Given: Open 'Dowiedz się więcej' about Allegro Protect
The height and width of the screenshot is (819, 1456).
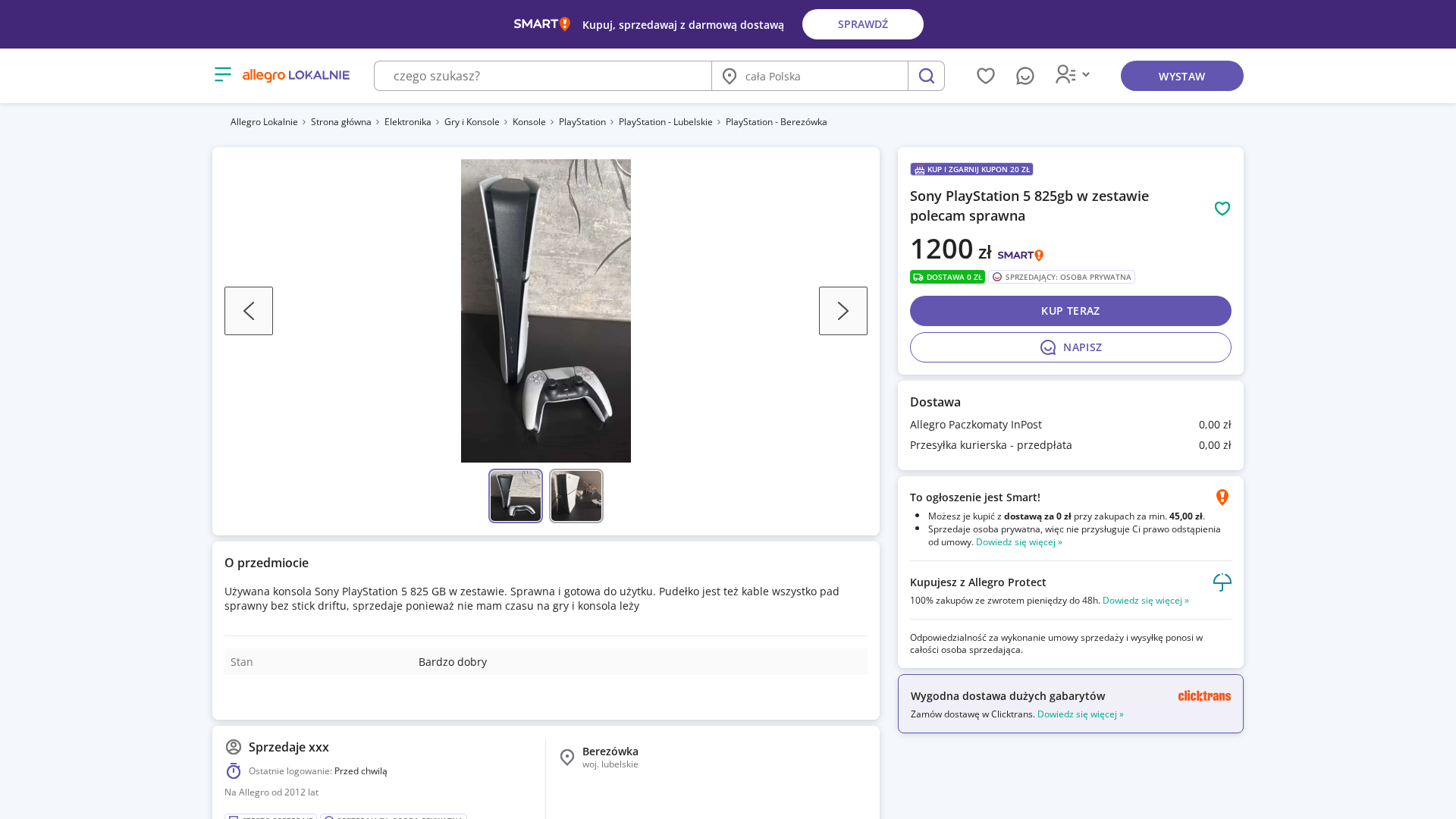Looking at the screenshot, I should pyautogui.click(x=1145, y=600).
